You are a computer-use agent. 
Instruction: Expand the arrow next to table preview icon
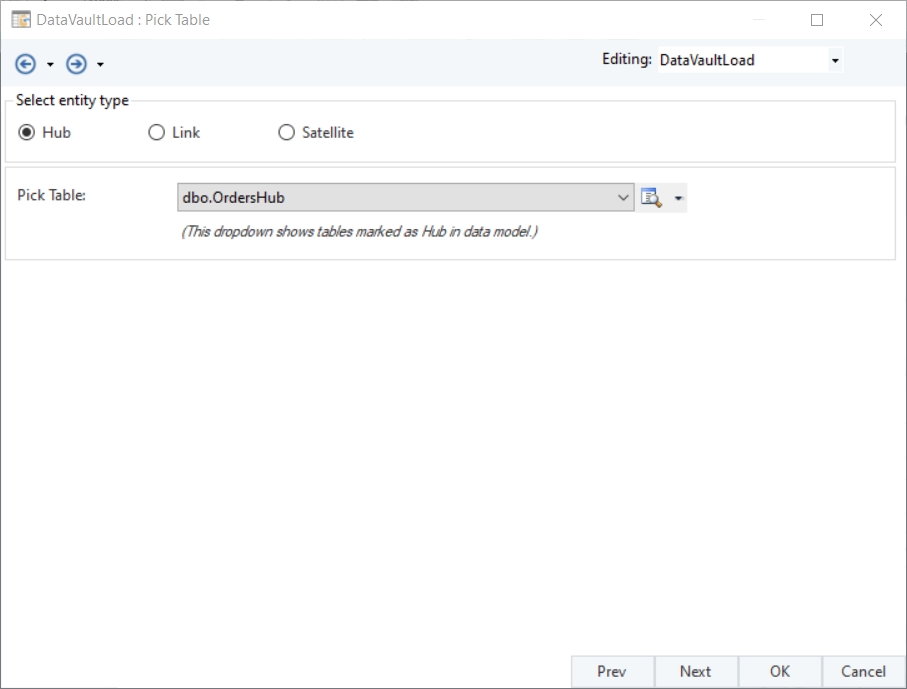[679, 198]
